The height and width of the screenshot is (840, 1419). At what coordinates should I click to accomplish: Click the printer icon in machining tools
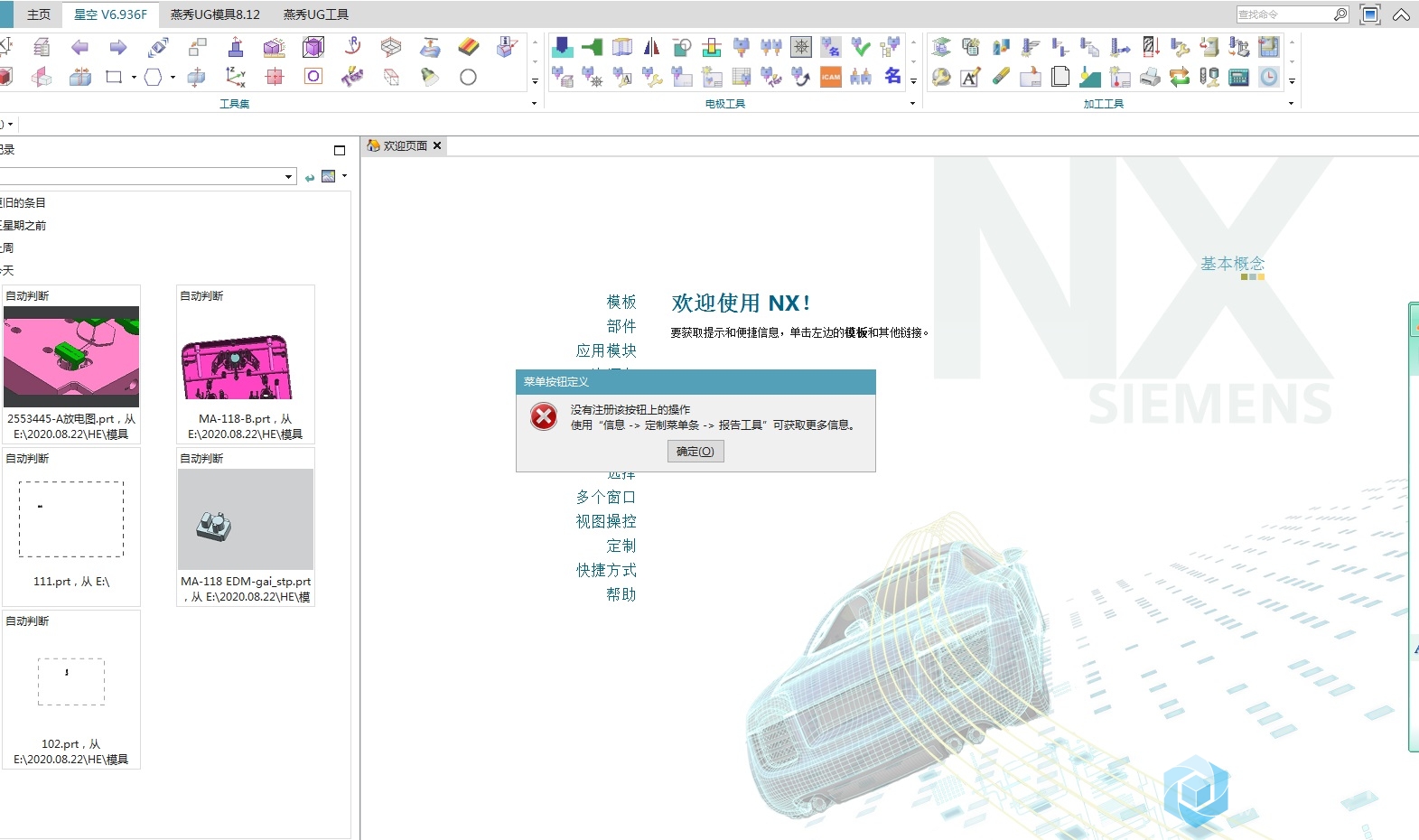pyautogui.click(x=1150, y=77)
